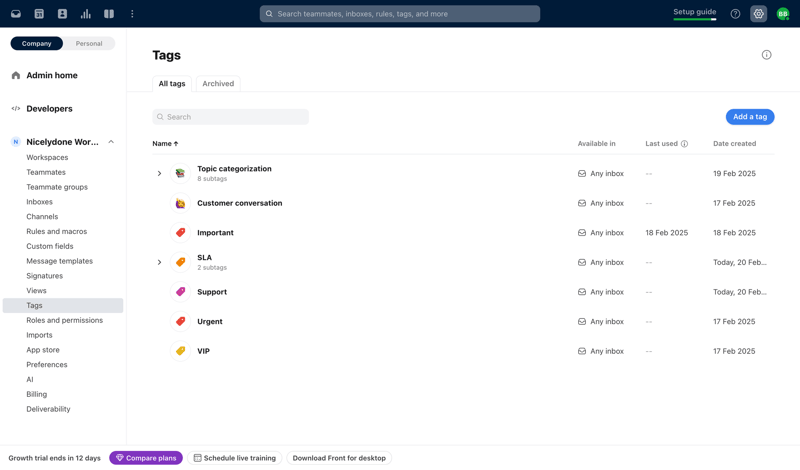The width and height of the screenshot is (800, 470).
Task: Open the knowledge base book icon
Action: pyautogui.click(x=109, y=14)
